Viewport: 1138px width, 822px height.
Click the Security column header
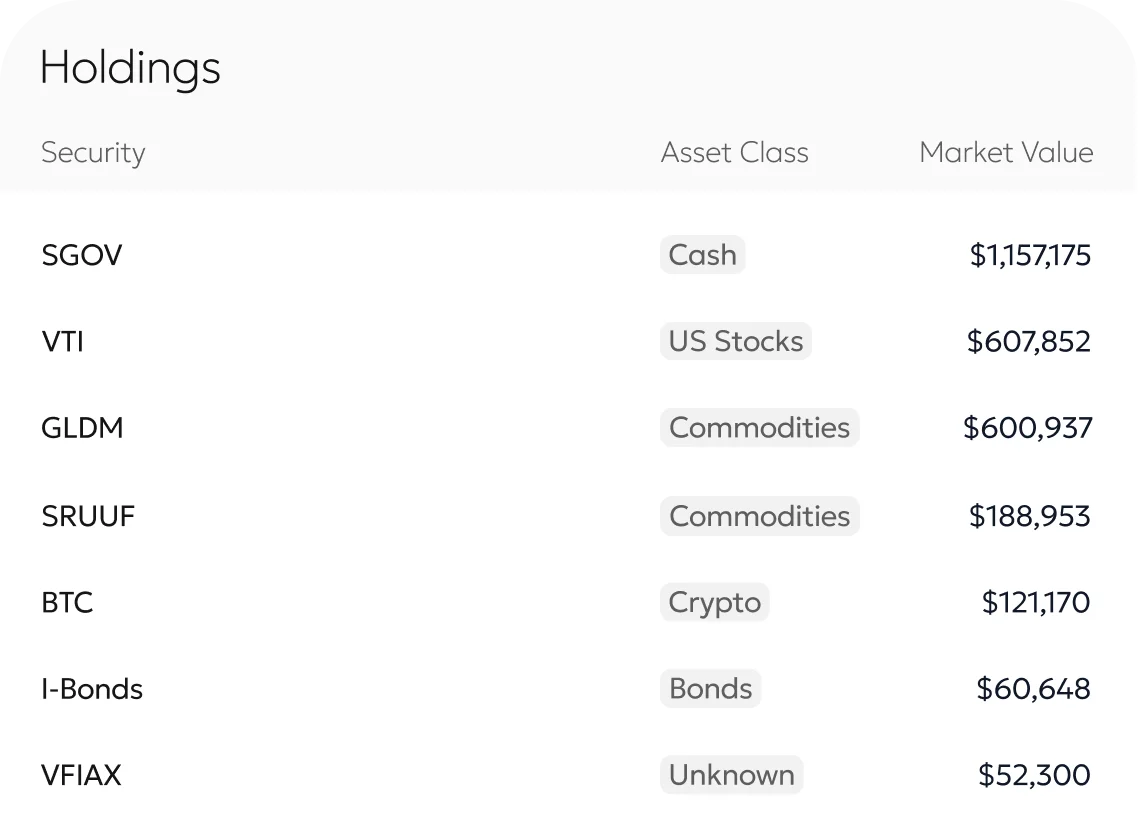point(93,153)
